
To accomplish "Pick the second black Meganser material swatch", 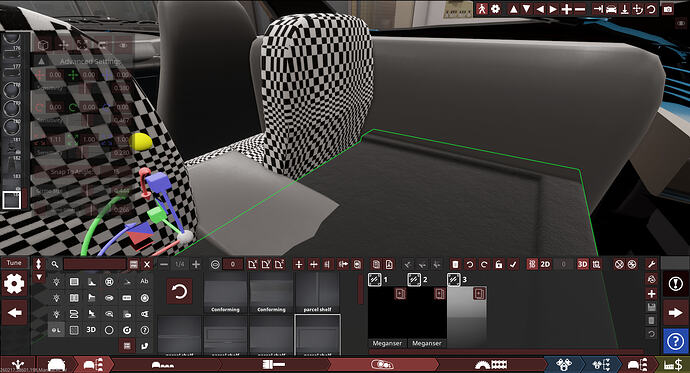I will 427,317.
